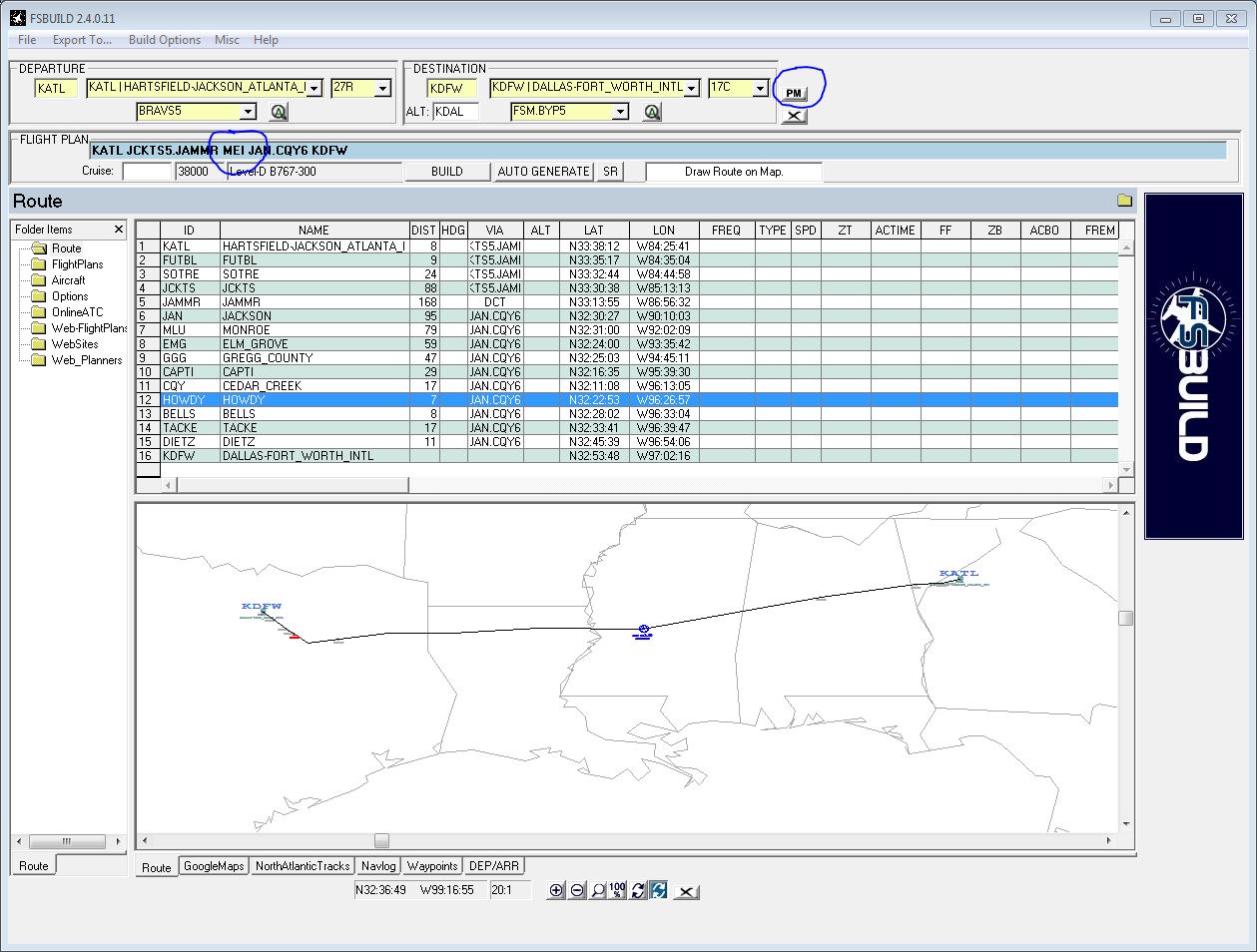
Task: Click the black refresh arrows map icon
Action: point(638,890)
